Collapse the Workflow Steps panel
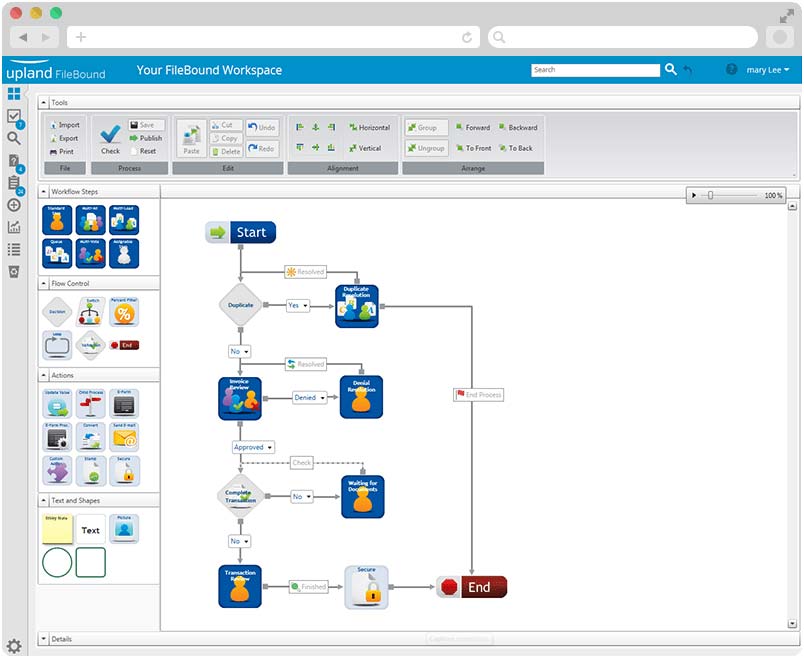804x658 pixels. [44, 191]
